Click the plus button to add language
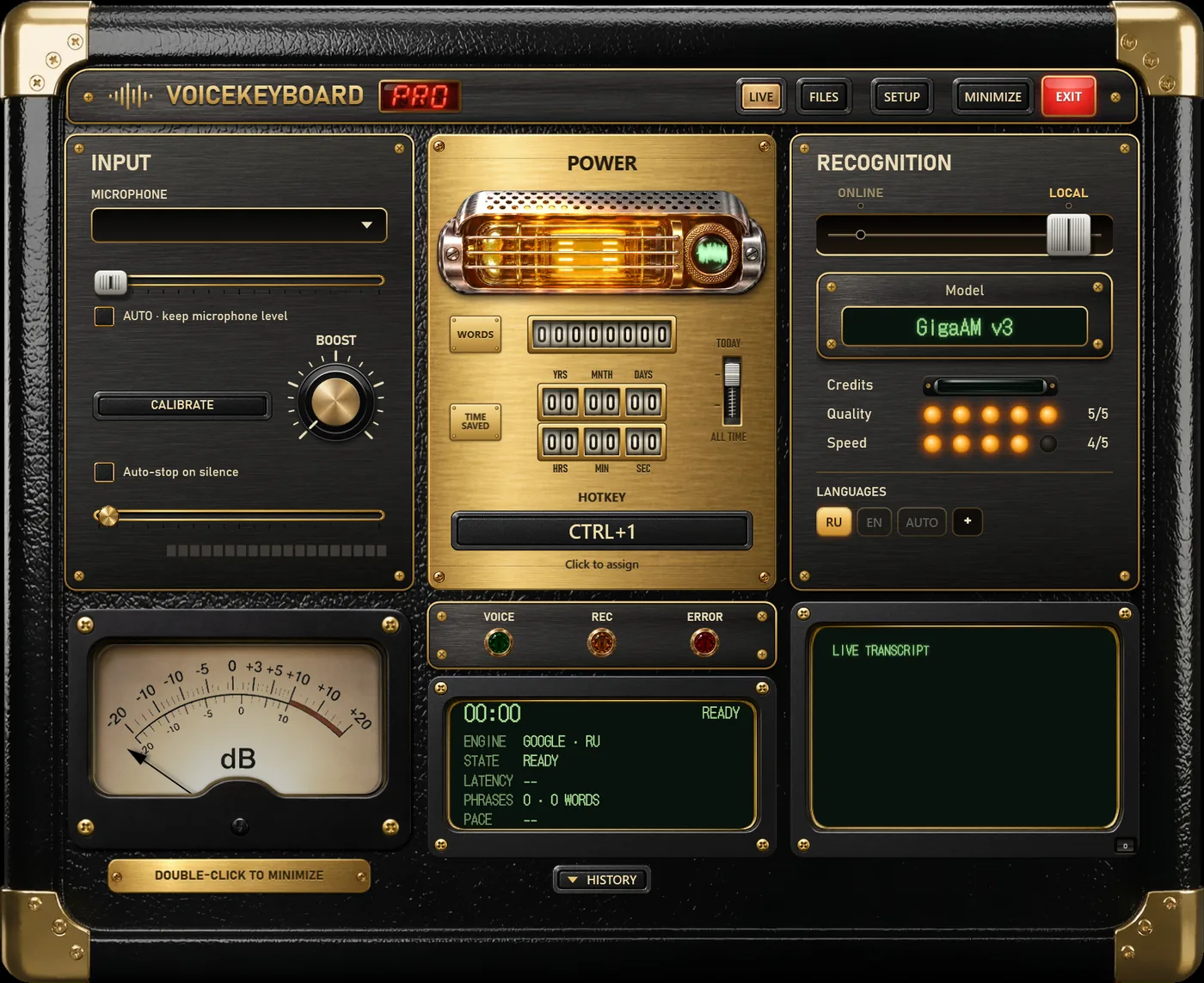This screenshot has height=983, width=1204. (x=967, y=521)
